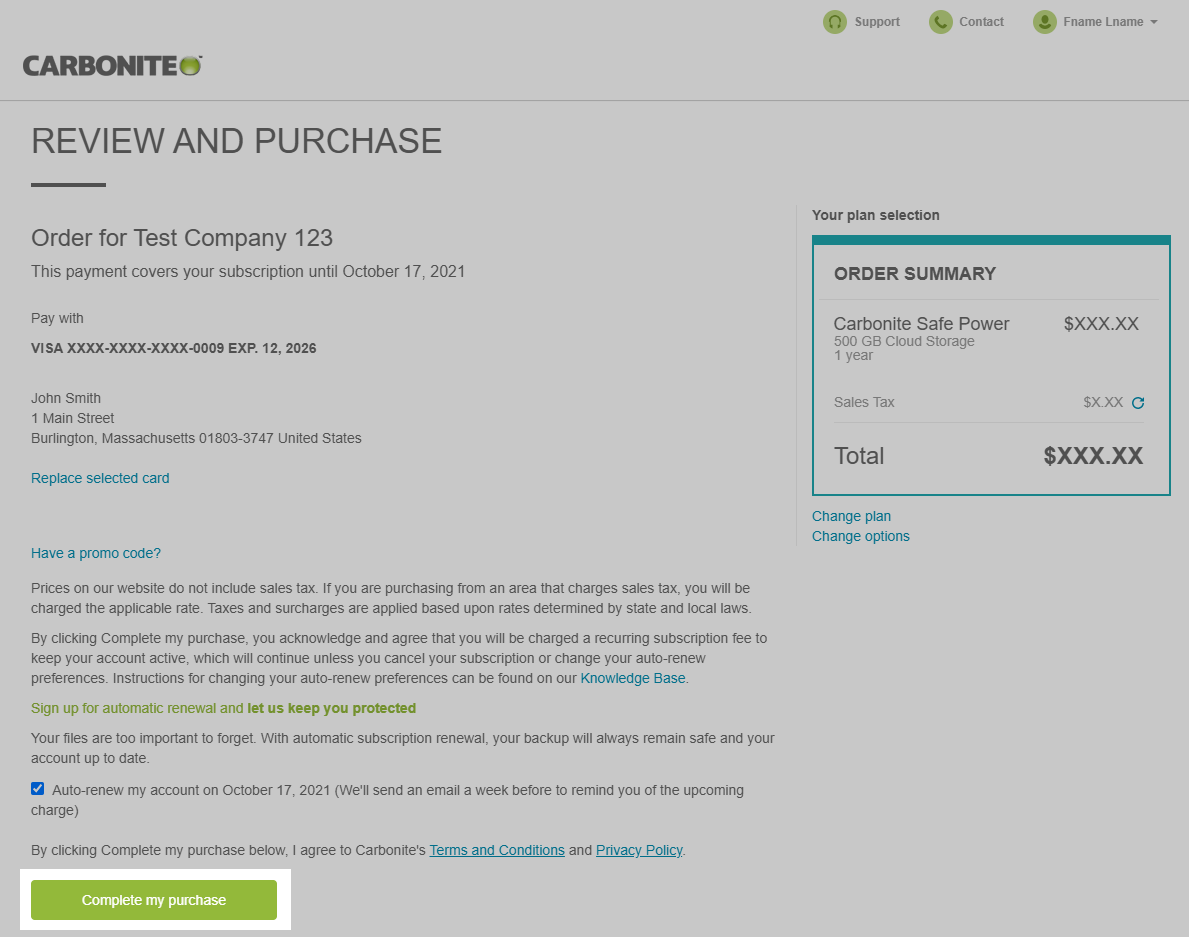Click the Carbonite logo

pos(111,64)
